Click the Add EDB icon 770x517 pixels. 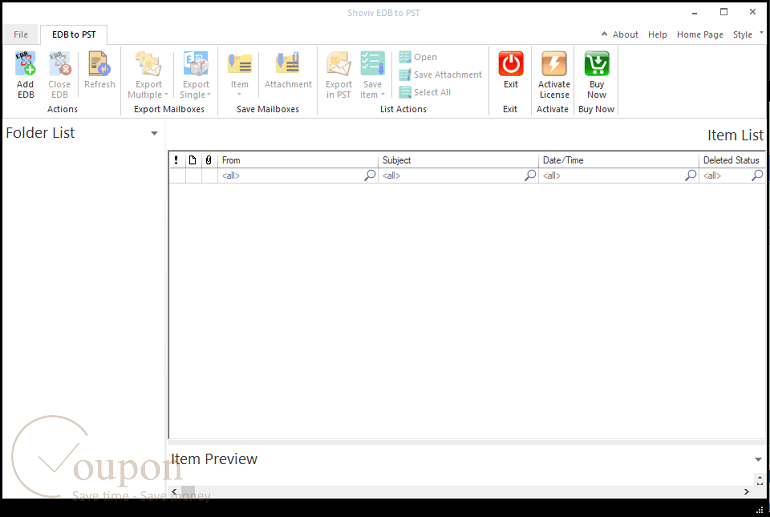(x=25, y=64)
